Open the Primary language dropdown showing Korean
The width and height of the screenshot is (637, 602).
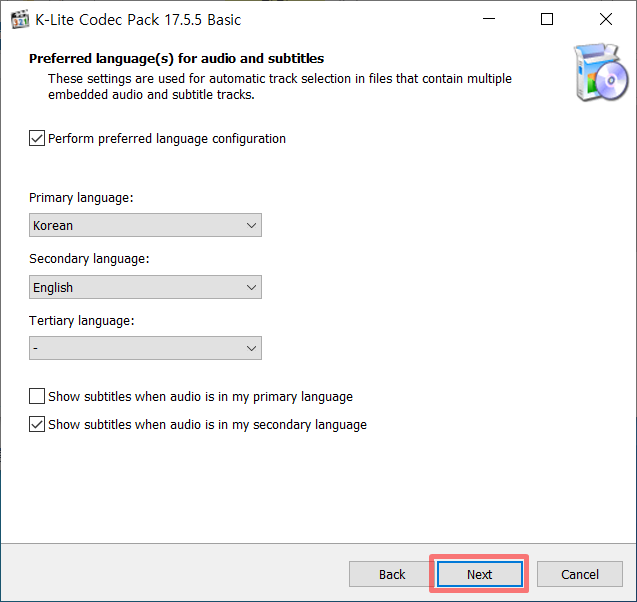pyautogui.click(x=145, y=225)
